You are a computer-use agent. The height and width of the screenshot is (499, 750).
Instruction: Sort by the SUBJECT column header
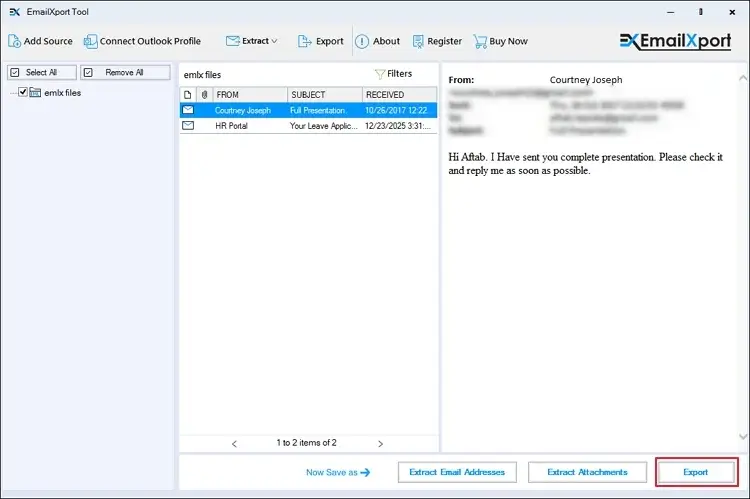click(325, 95)
